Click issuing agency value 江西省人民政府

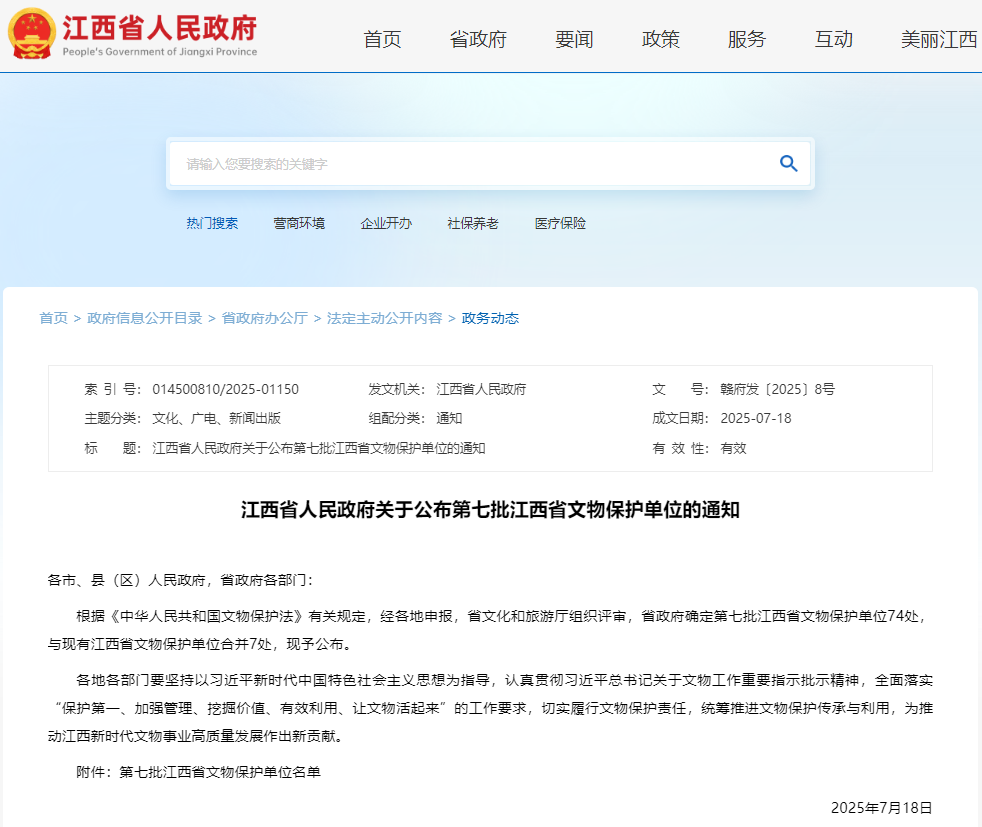(481, 389)
